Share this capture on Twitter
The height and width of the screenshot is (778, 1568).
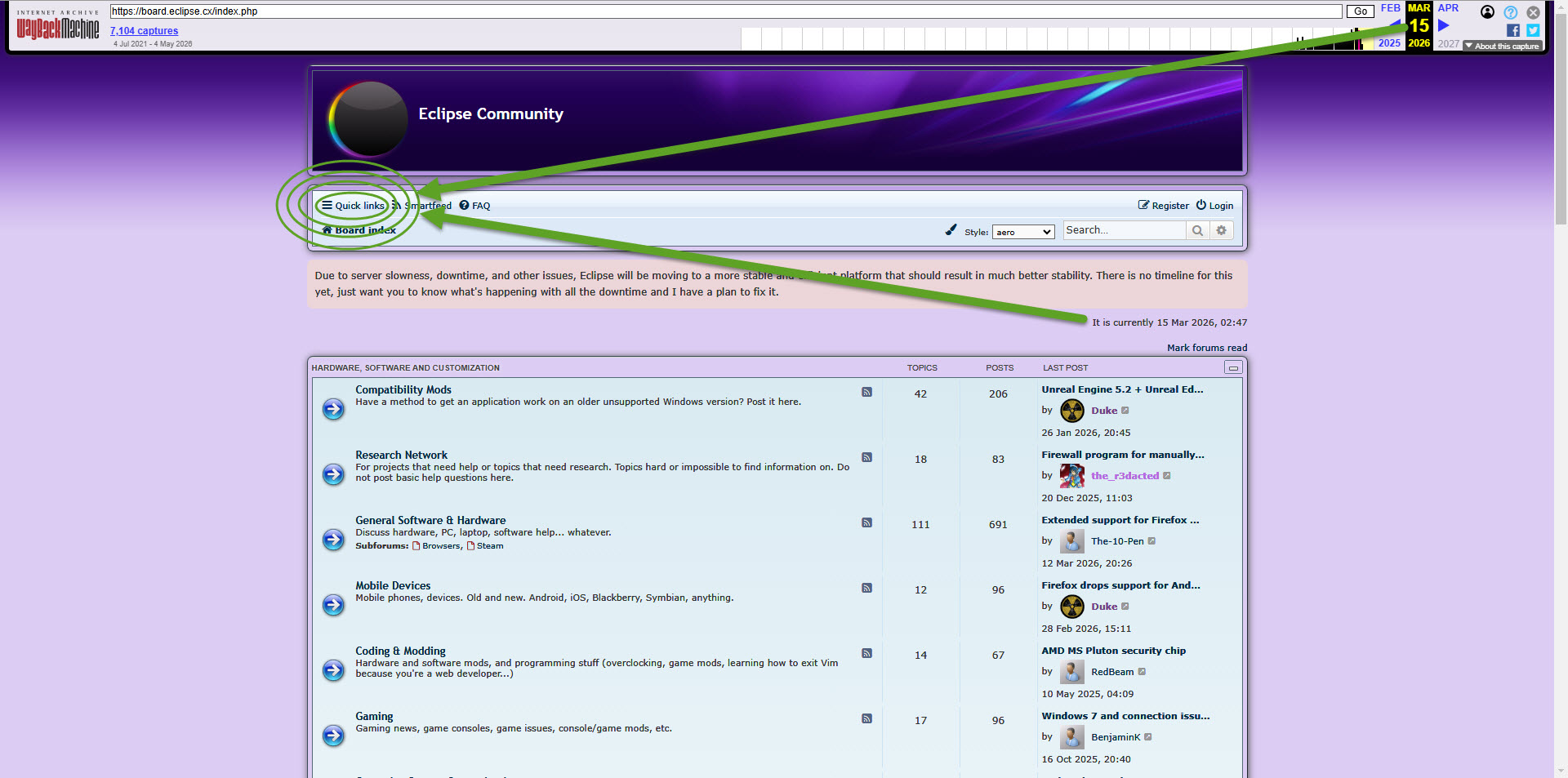[1533, 30]
